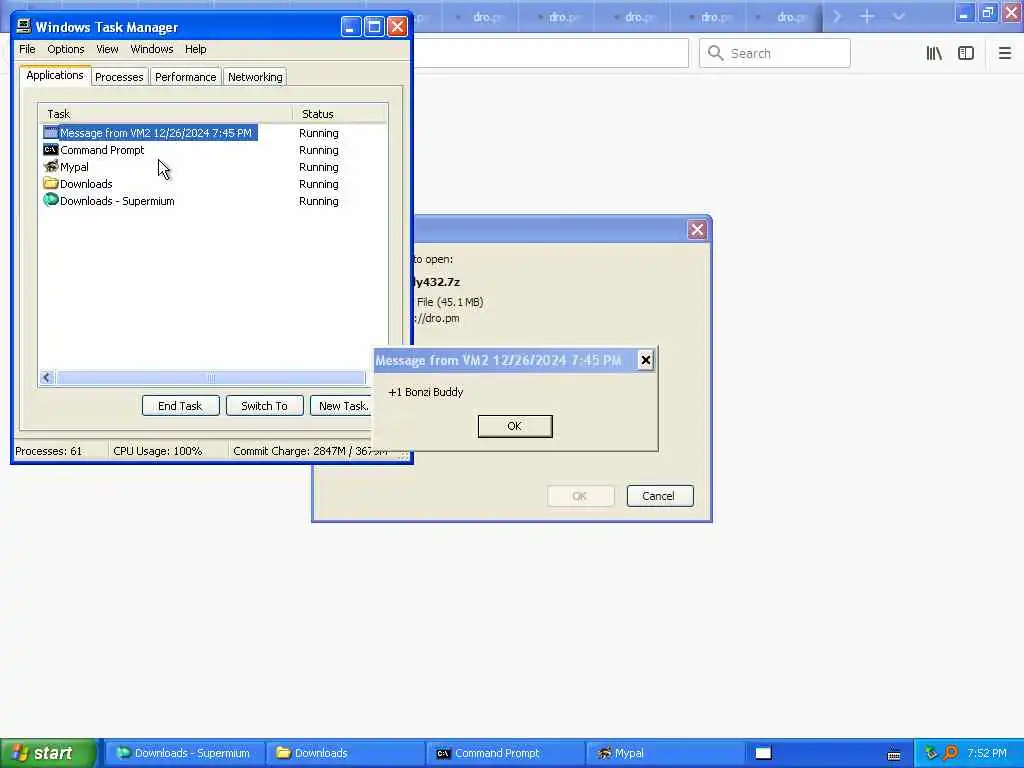This screenshot has width=1024, height=768.
Task: Select the Downloads - Supermium task row
Action: pyautogui.click(x=213, y=201)
